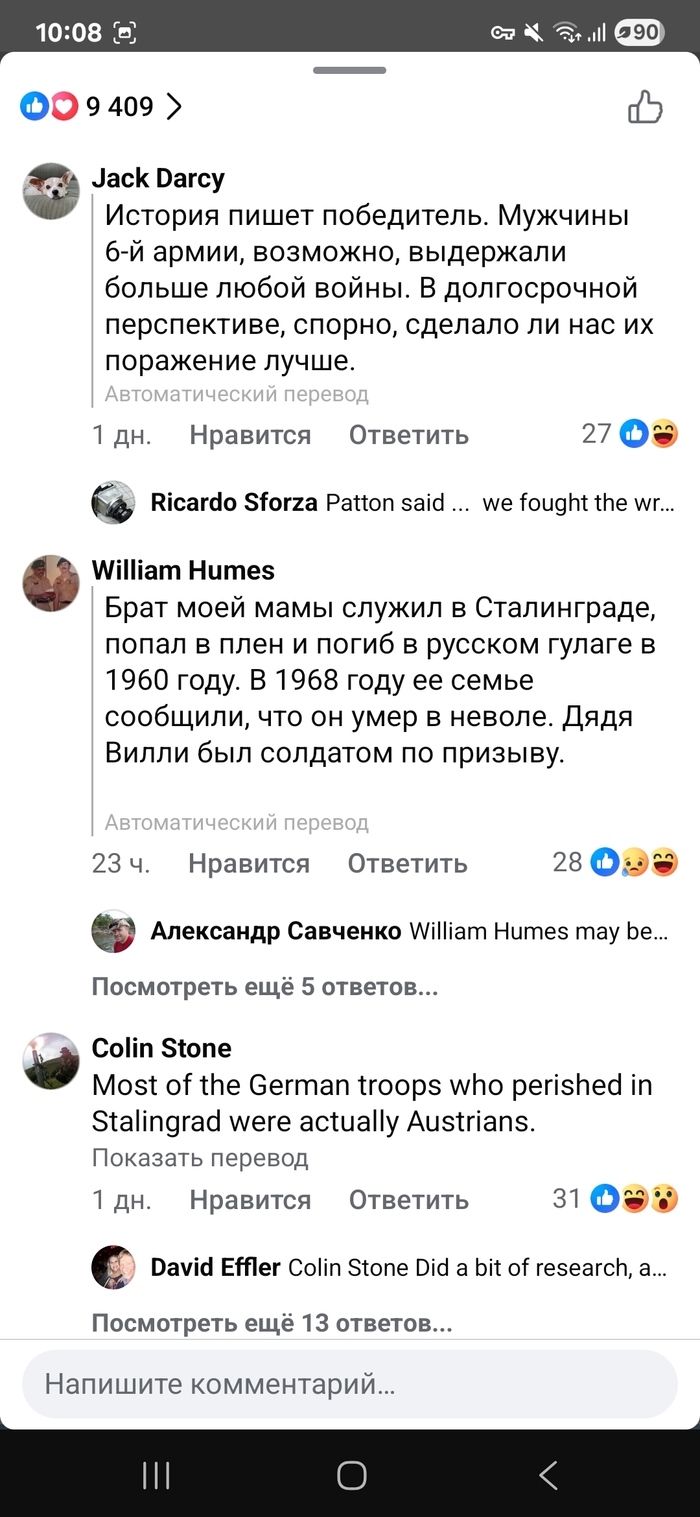Tap the thumbs-up like icon at top right

coord(645,107)
